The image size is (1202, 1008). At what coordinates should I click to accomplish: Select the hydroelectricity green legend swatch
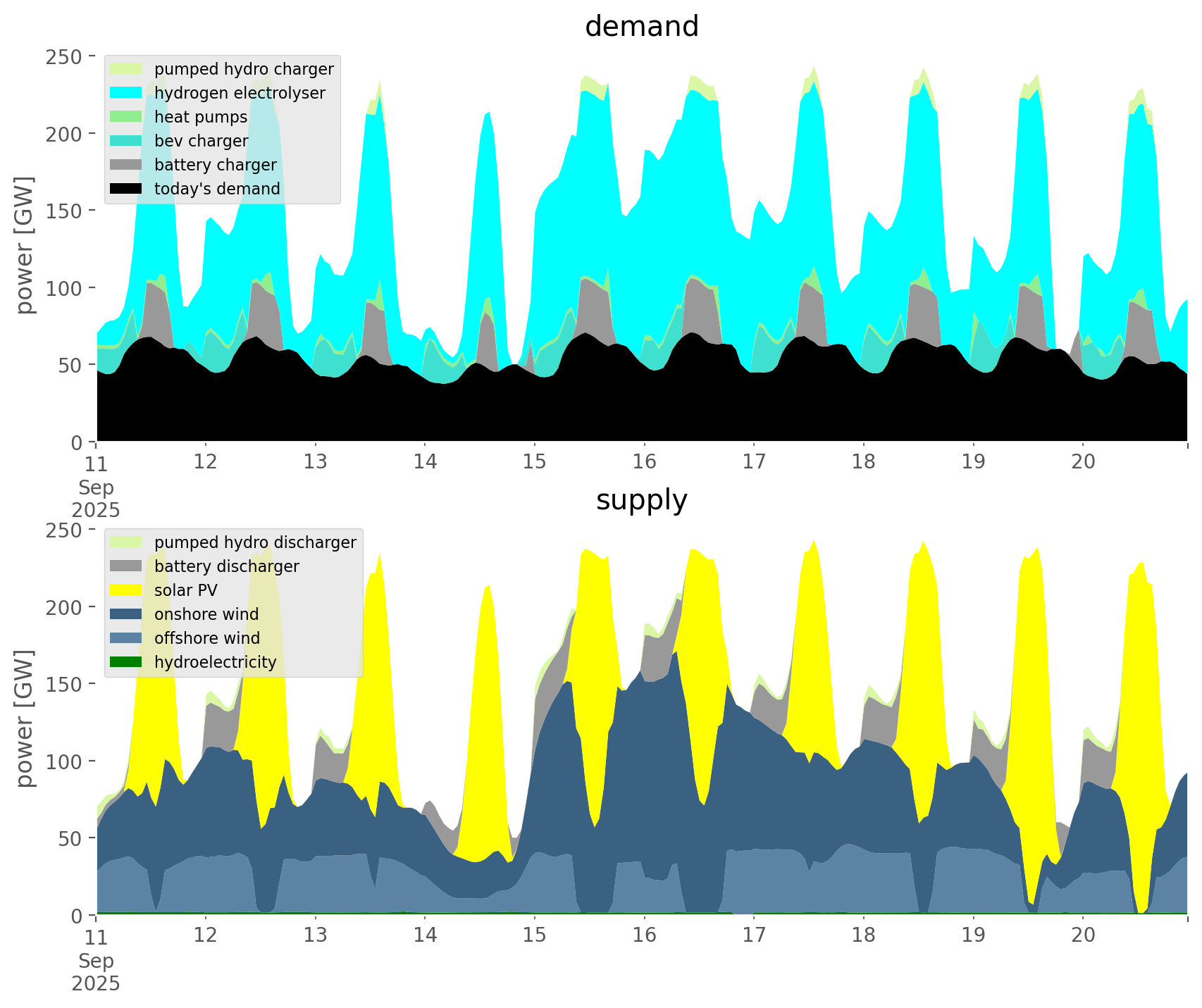tap(127, 662)
